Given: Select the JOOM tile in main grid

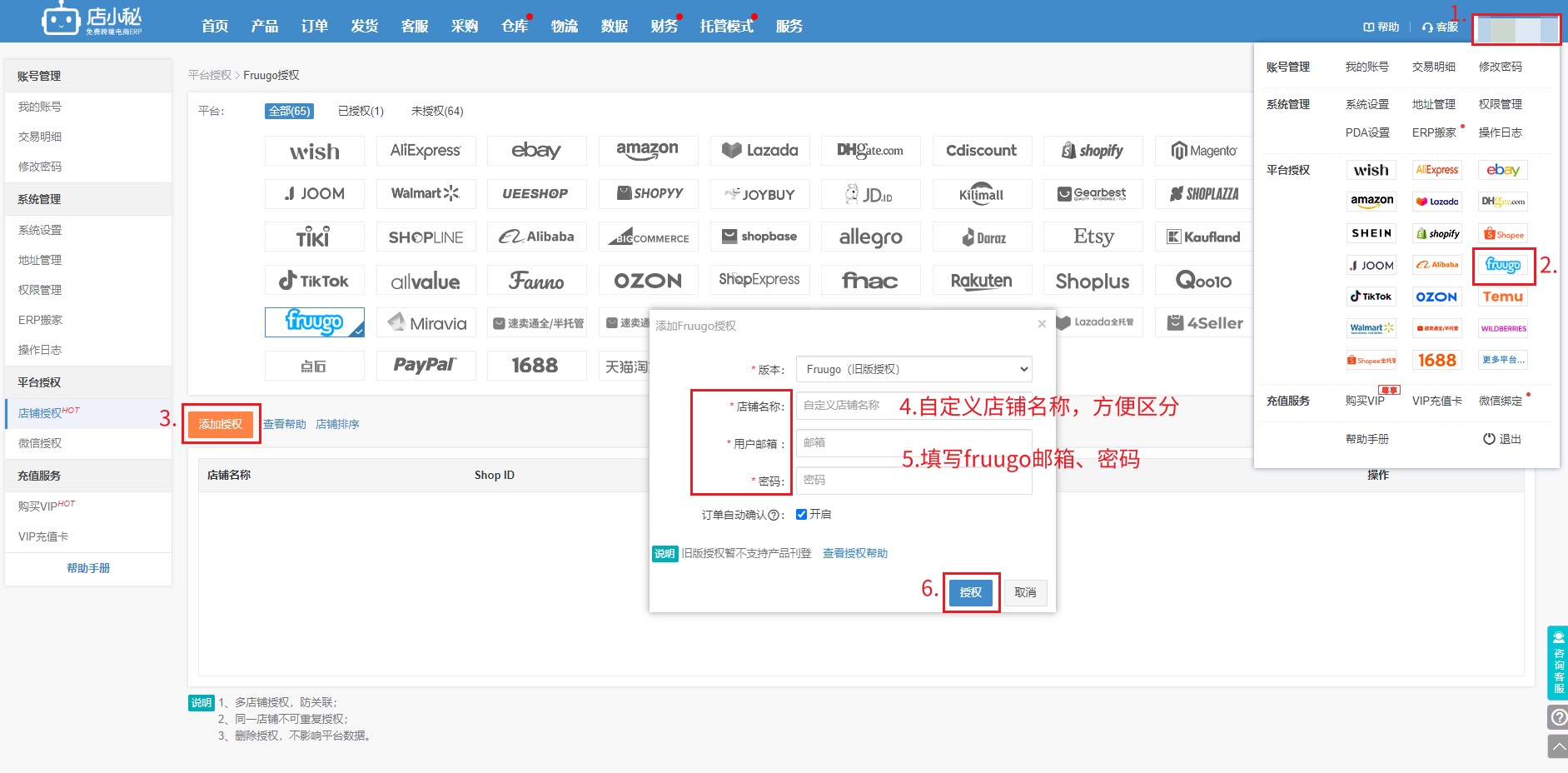Looking at the screenshot, I should (315, 194).
